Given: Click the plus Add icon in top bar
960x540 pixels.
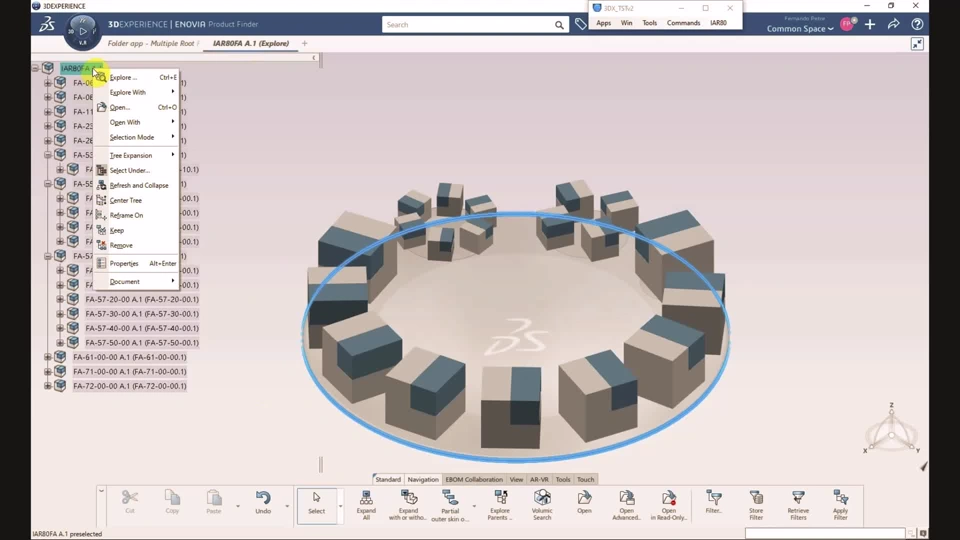Looking at the screenshot, I should pos(870,24).
